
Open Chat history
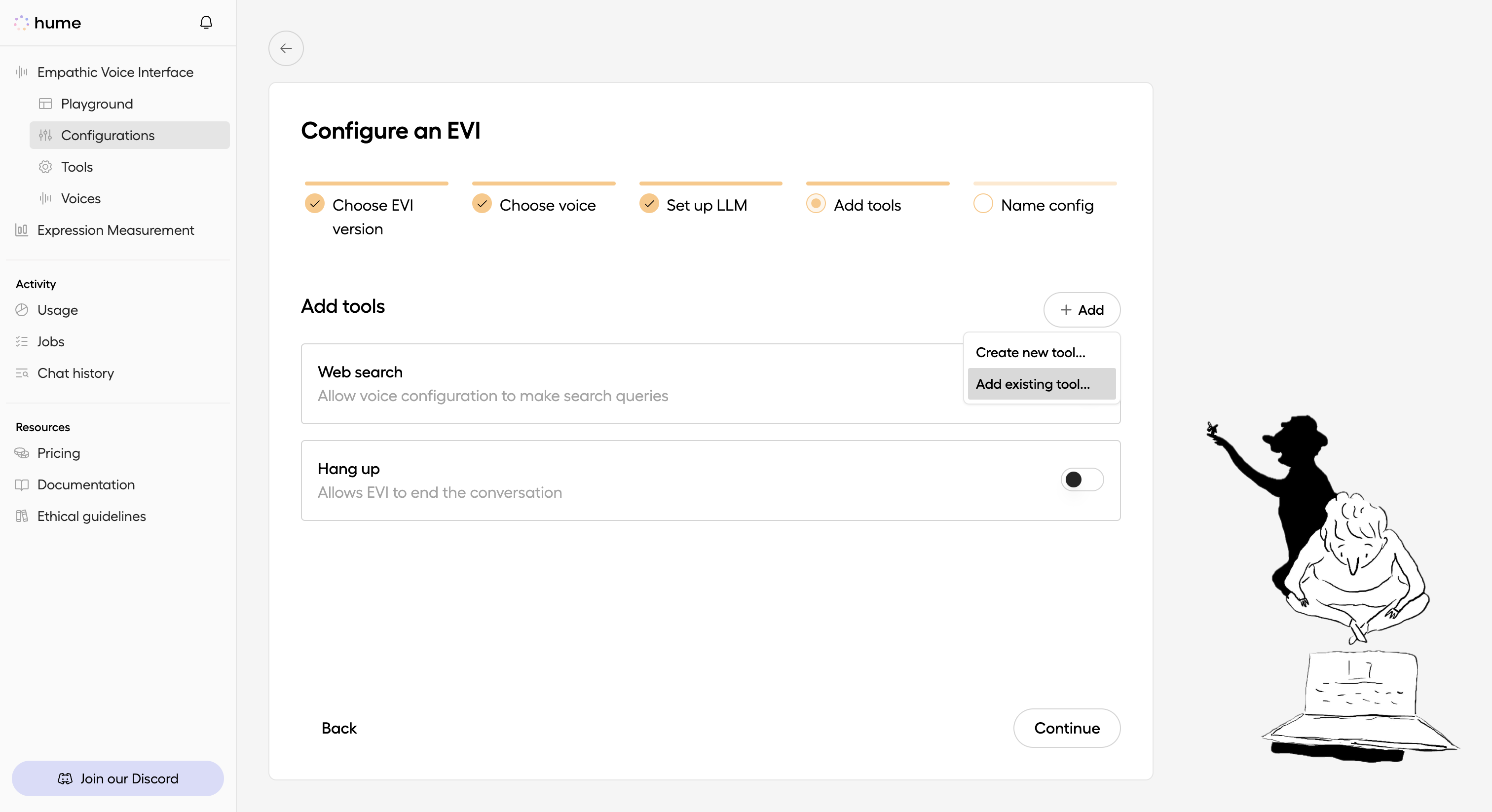click(75, 373)
